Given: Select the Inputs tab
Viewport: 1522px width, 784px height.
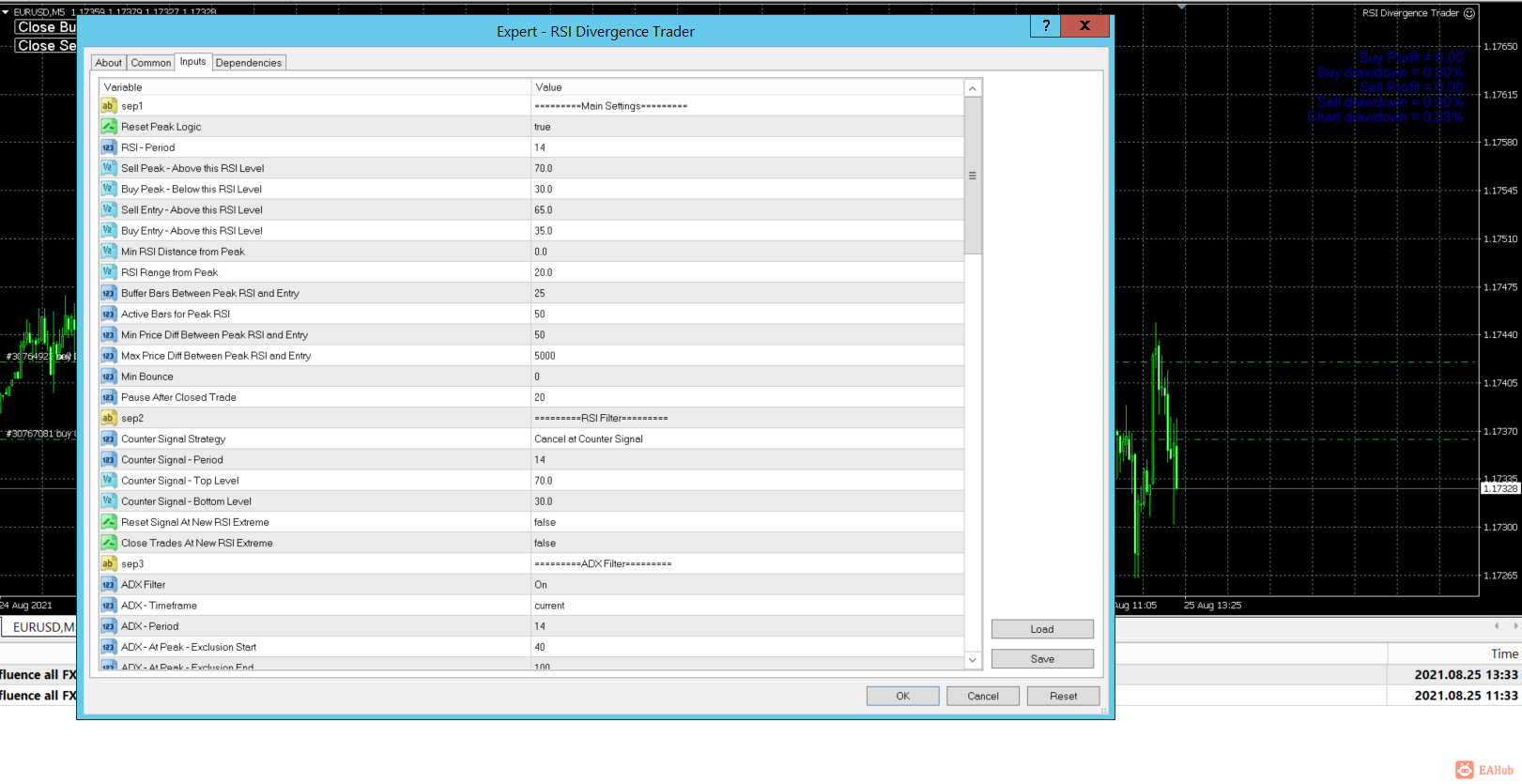Looking at the screenshot, I should coord(193,62).
